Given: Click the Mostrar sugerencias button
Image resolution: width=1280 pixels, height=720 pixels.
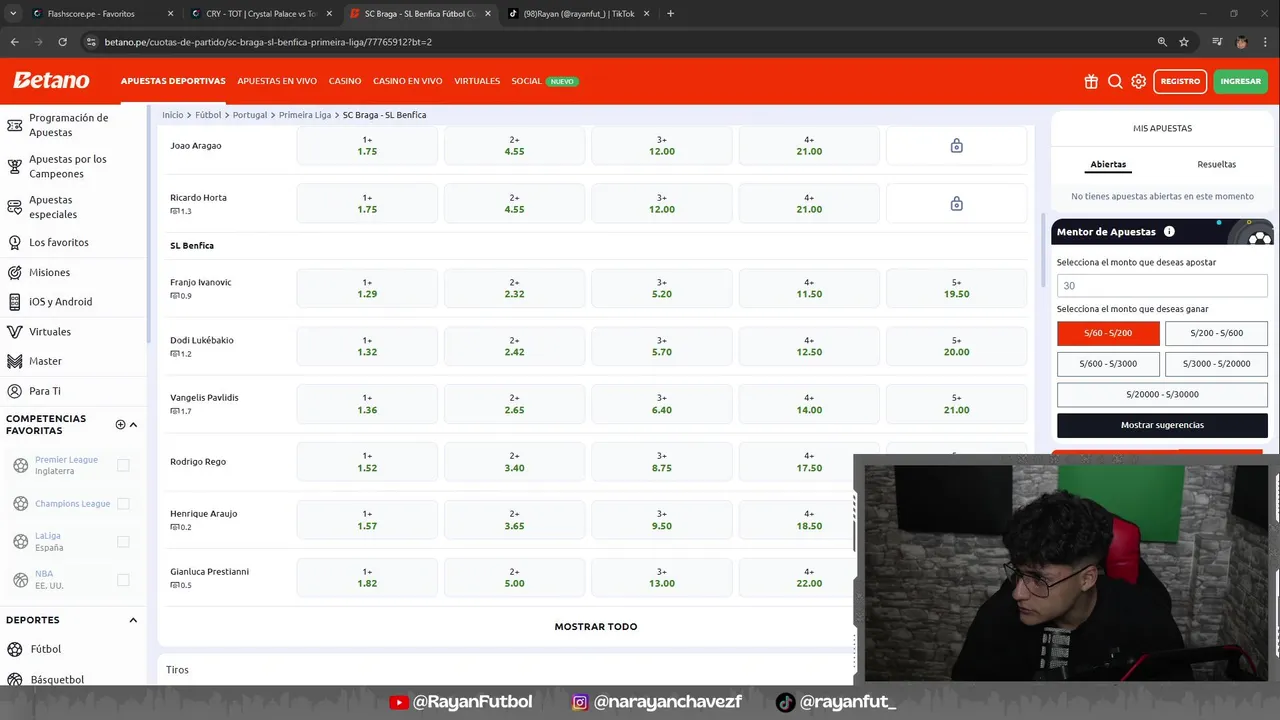Looking at the screenshot, I should (x=1162, y=425).
